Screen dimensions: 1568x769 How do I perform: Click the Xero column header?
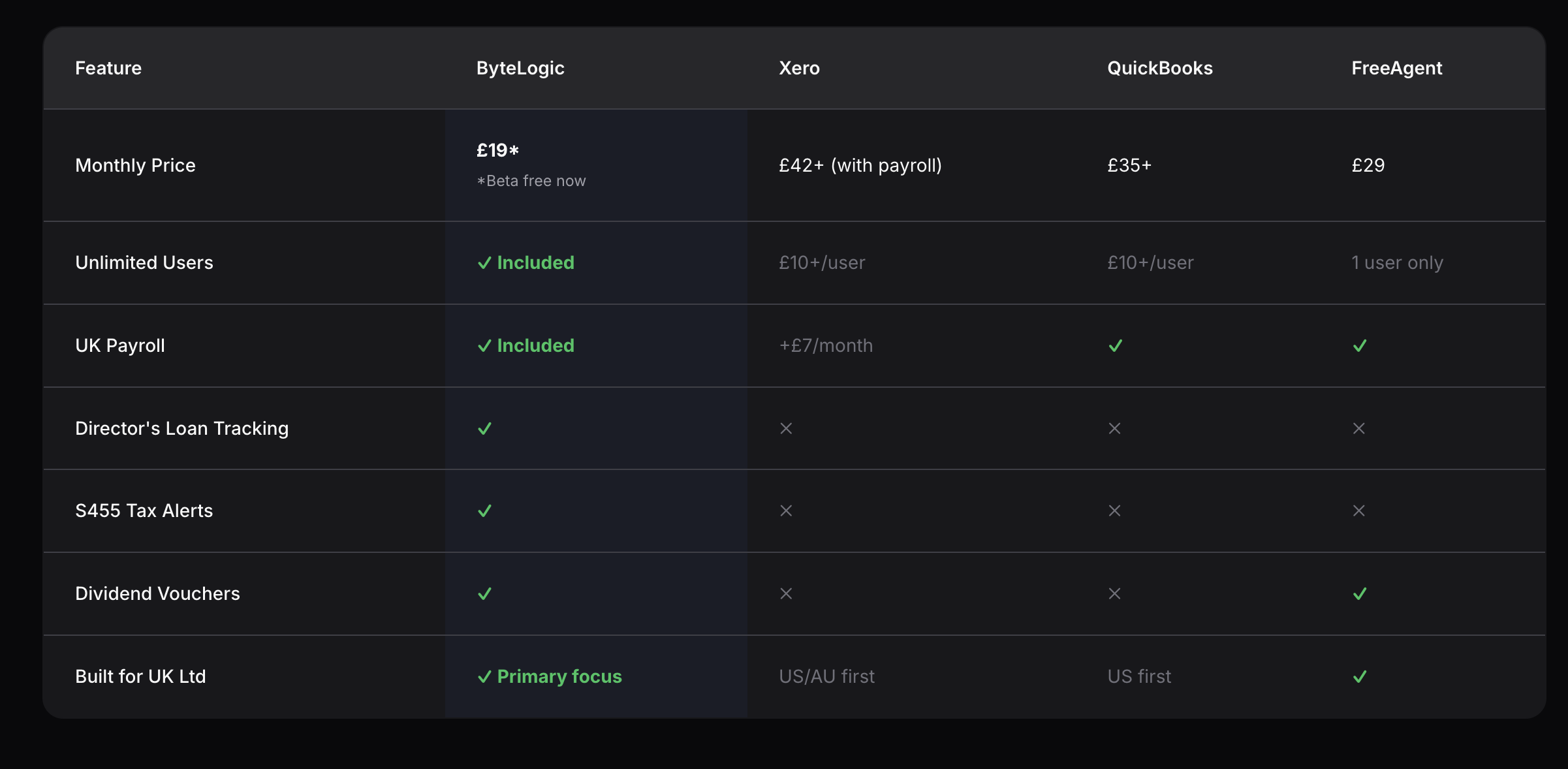(799, 68)
